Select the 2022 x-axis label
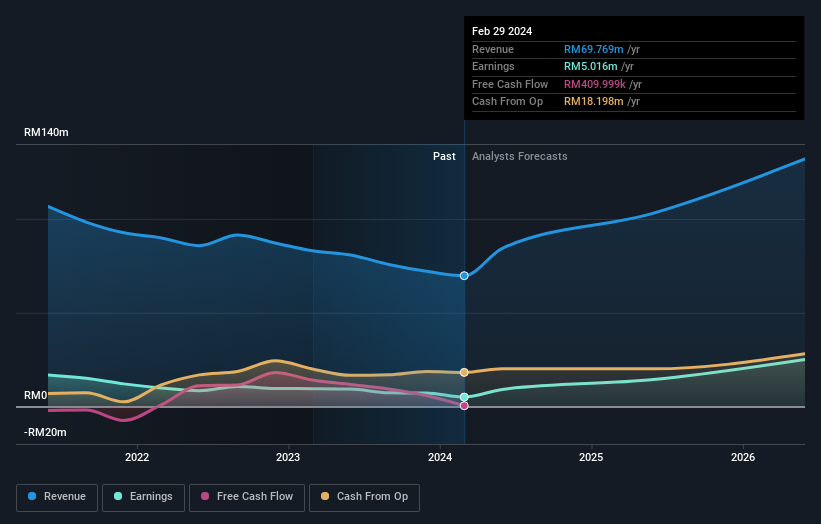 pyautogui.click(x=137, y=458)
